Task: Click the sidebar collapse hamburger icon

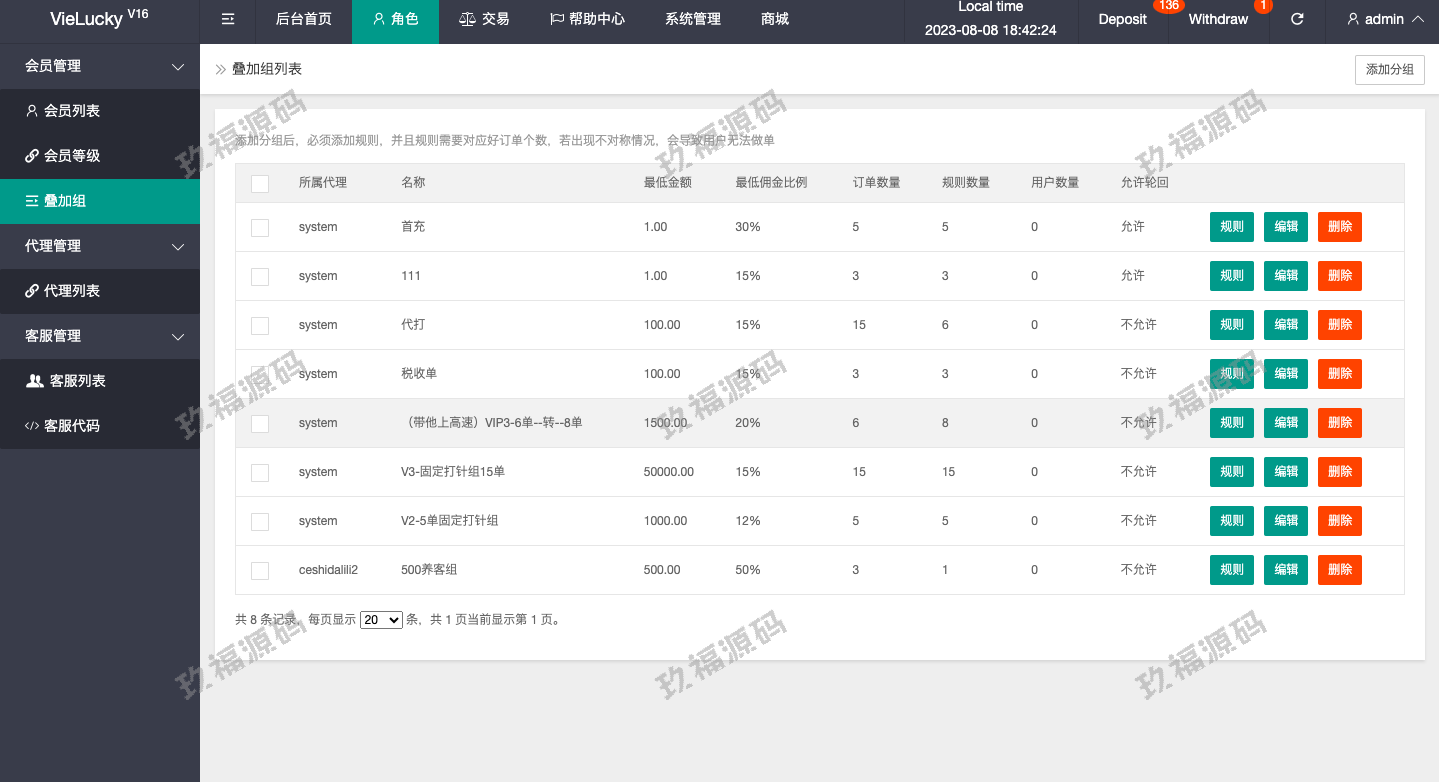Action: tap(228, 19)
